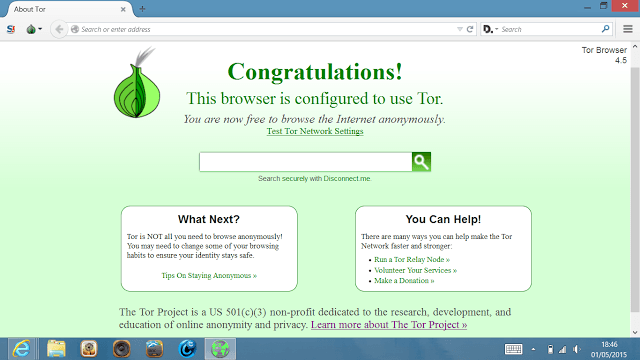Open the blue swirl C app in taskbar
640x360 pixels.
(187, 349)
